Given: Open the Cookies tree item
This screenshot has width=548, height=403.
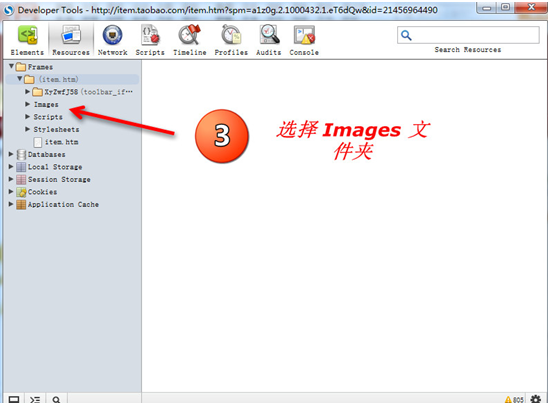Looking at the screenshot, I should [x=37, y=192].
